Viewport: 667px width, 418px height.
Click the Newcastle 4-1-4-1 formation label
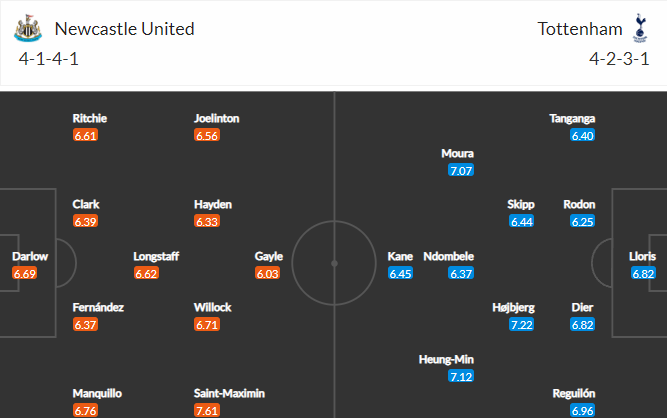49,59
